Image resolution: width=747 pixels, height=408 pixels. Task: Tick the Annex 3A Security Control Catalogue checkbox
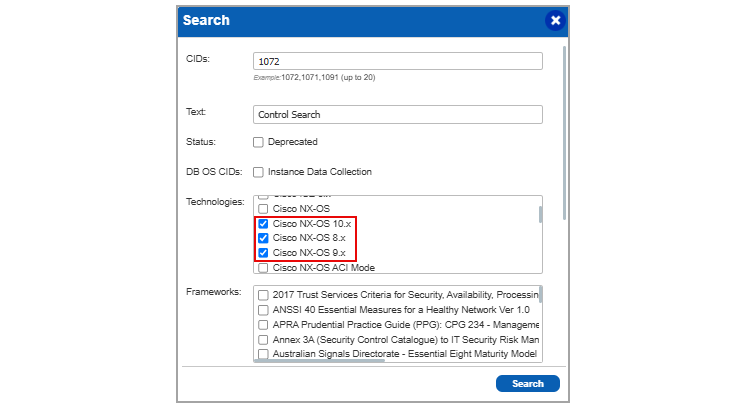pyautogui.click(x=263, y=340)
